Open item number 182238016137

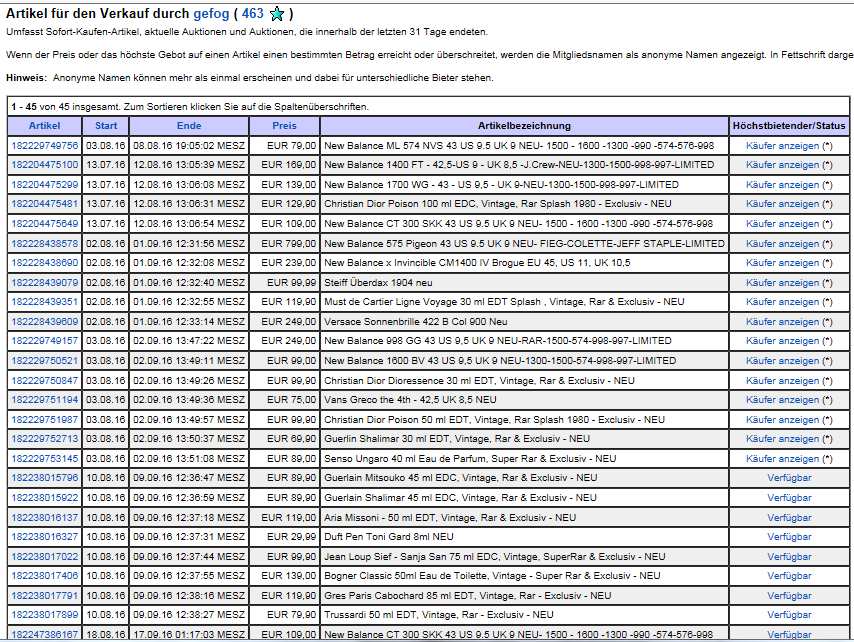[45, 518]
